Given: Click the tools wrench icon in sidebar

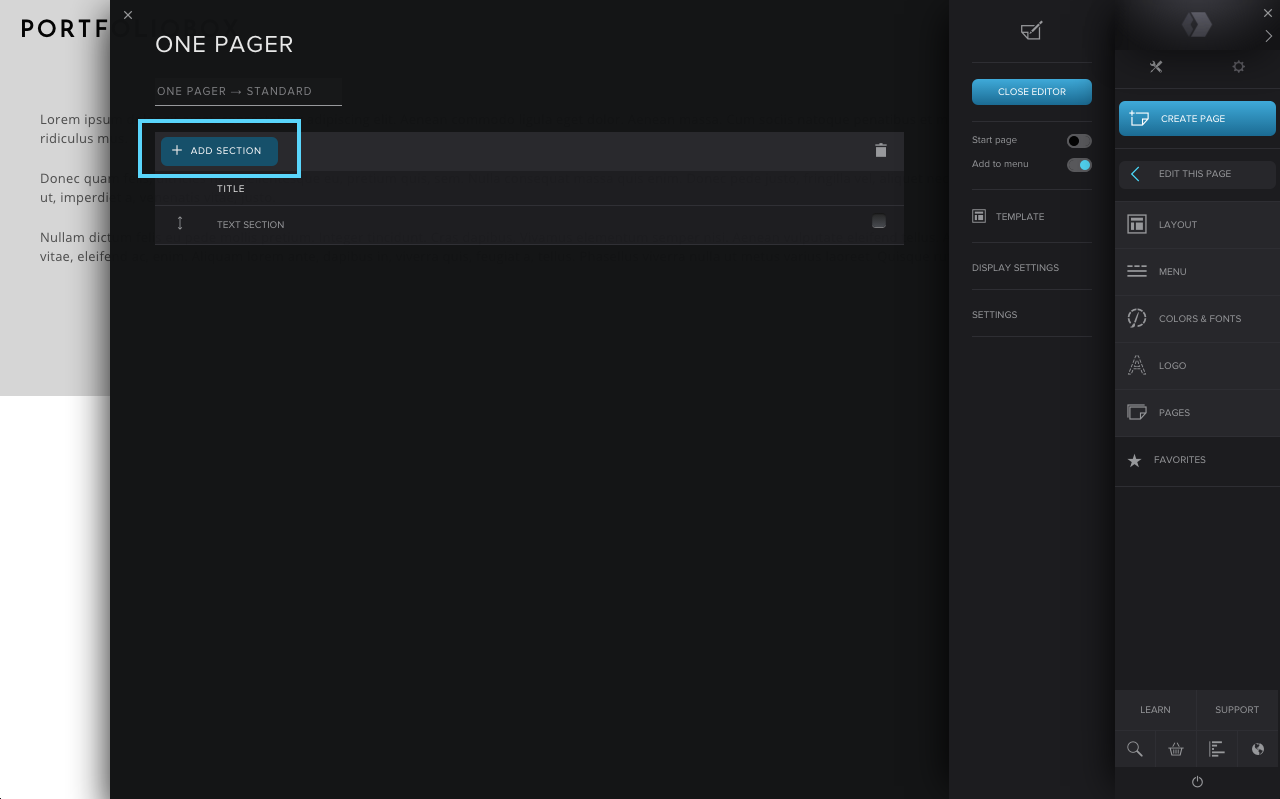Looking at the screenshot, I should [x=1156, y=67].
